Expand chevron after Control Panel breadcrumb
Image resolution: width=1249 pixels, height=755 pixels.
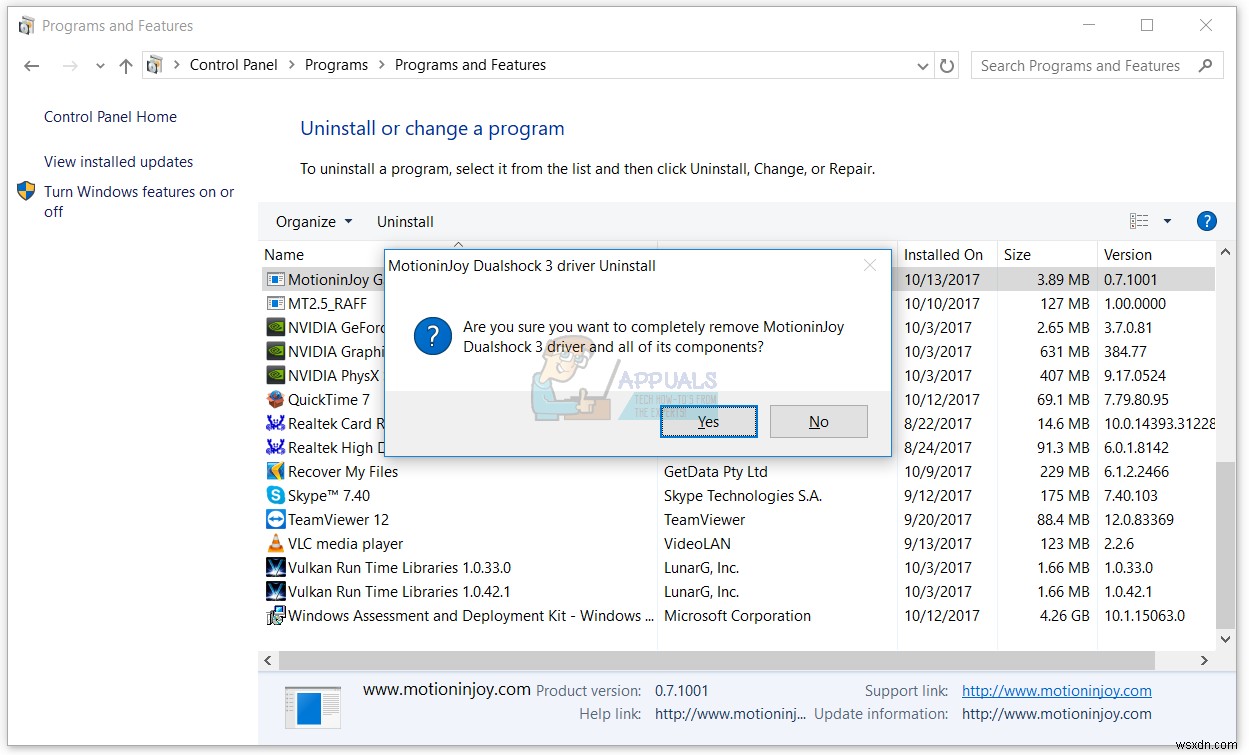291,65
